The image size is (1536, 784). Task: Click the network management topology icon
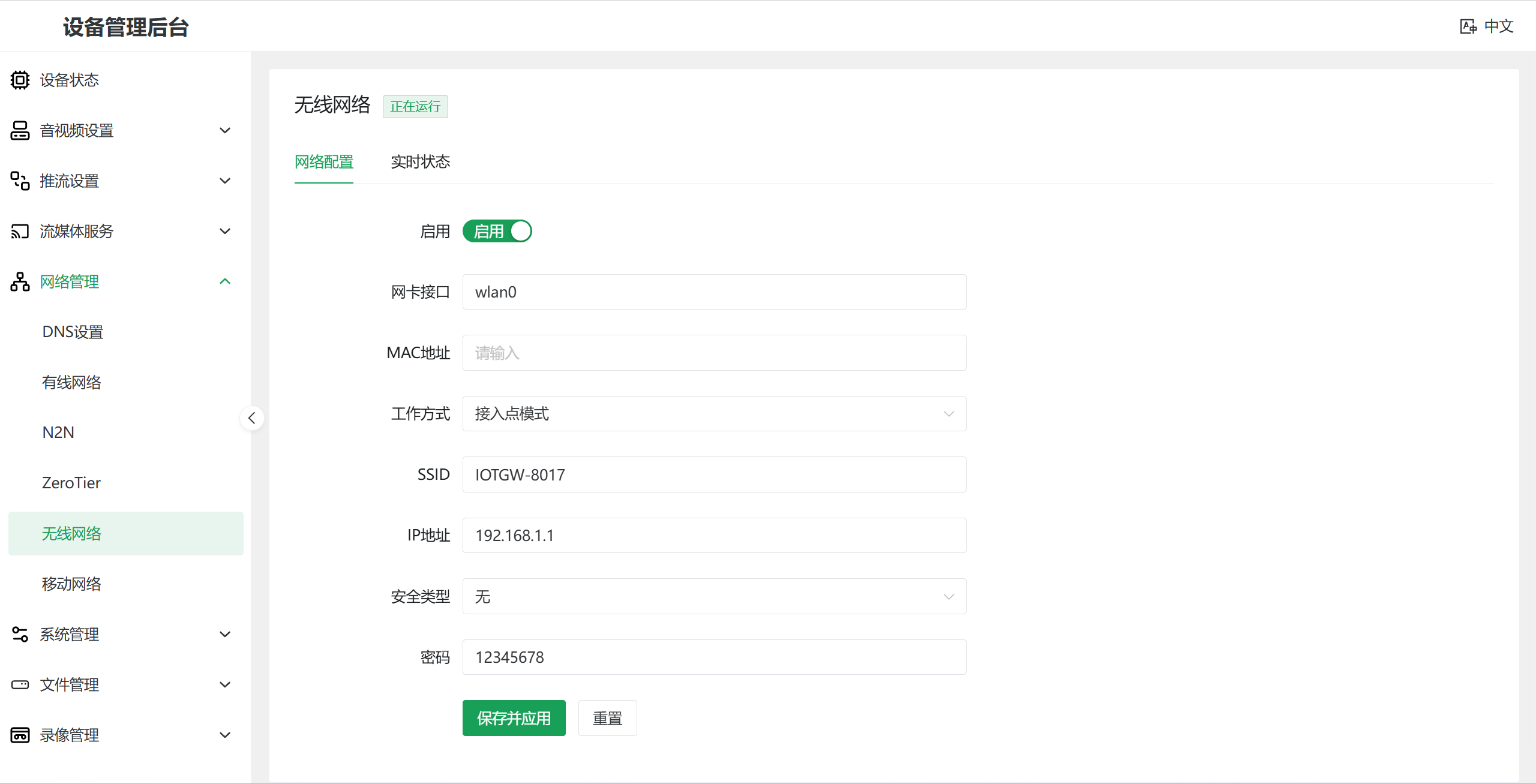(20, 281)
